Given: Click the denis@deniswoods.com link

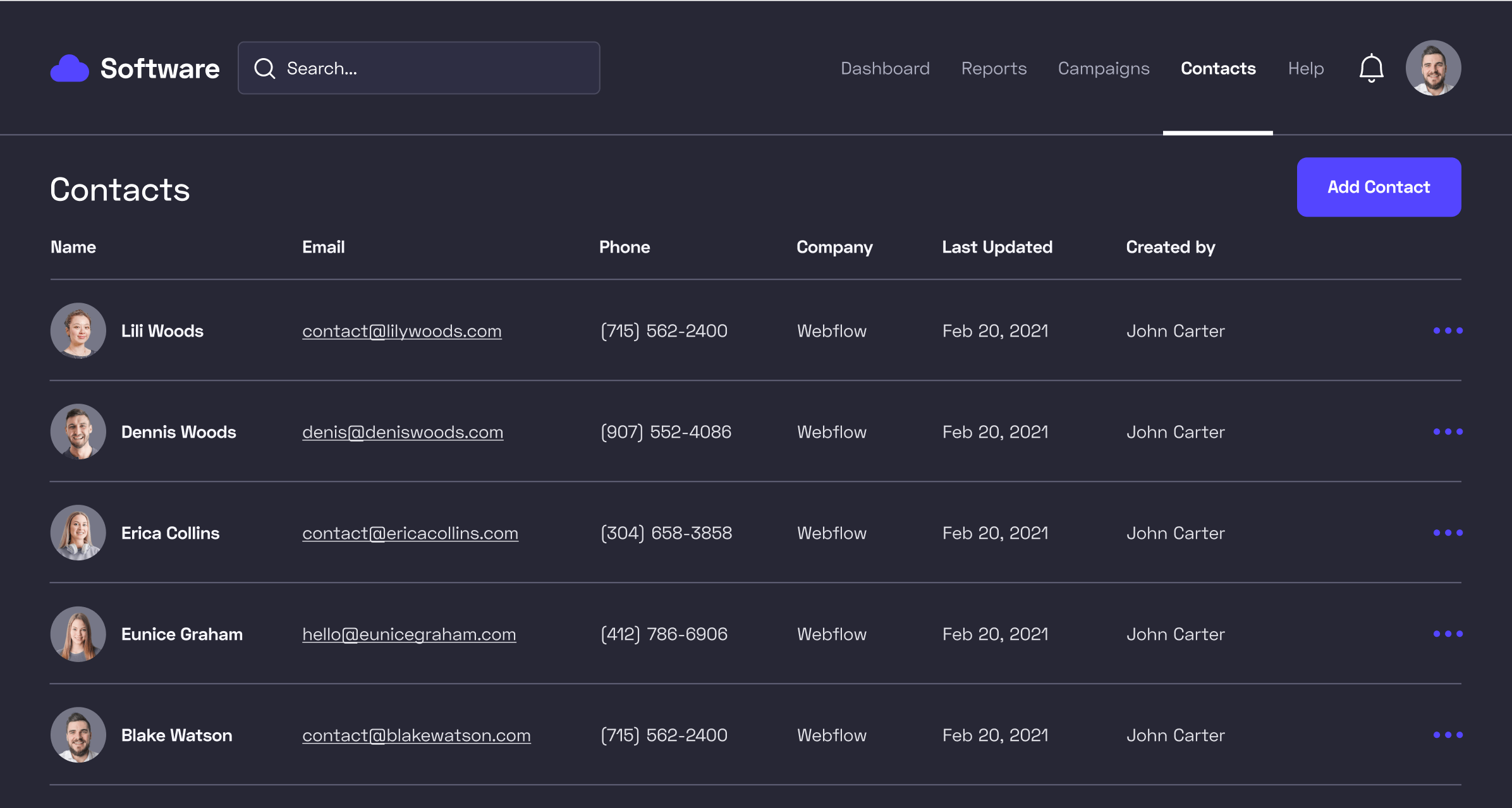Looking at the screenshot, I should point(403,432).
